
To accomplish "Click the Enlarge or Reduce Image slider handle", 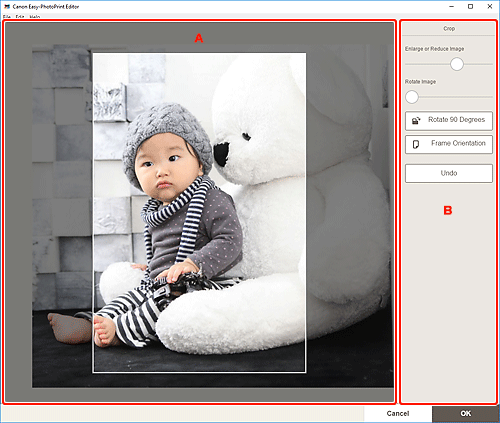I will pos(457,64).
